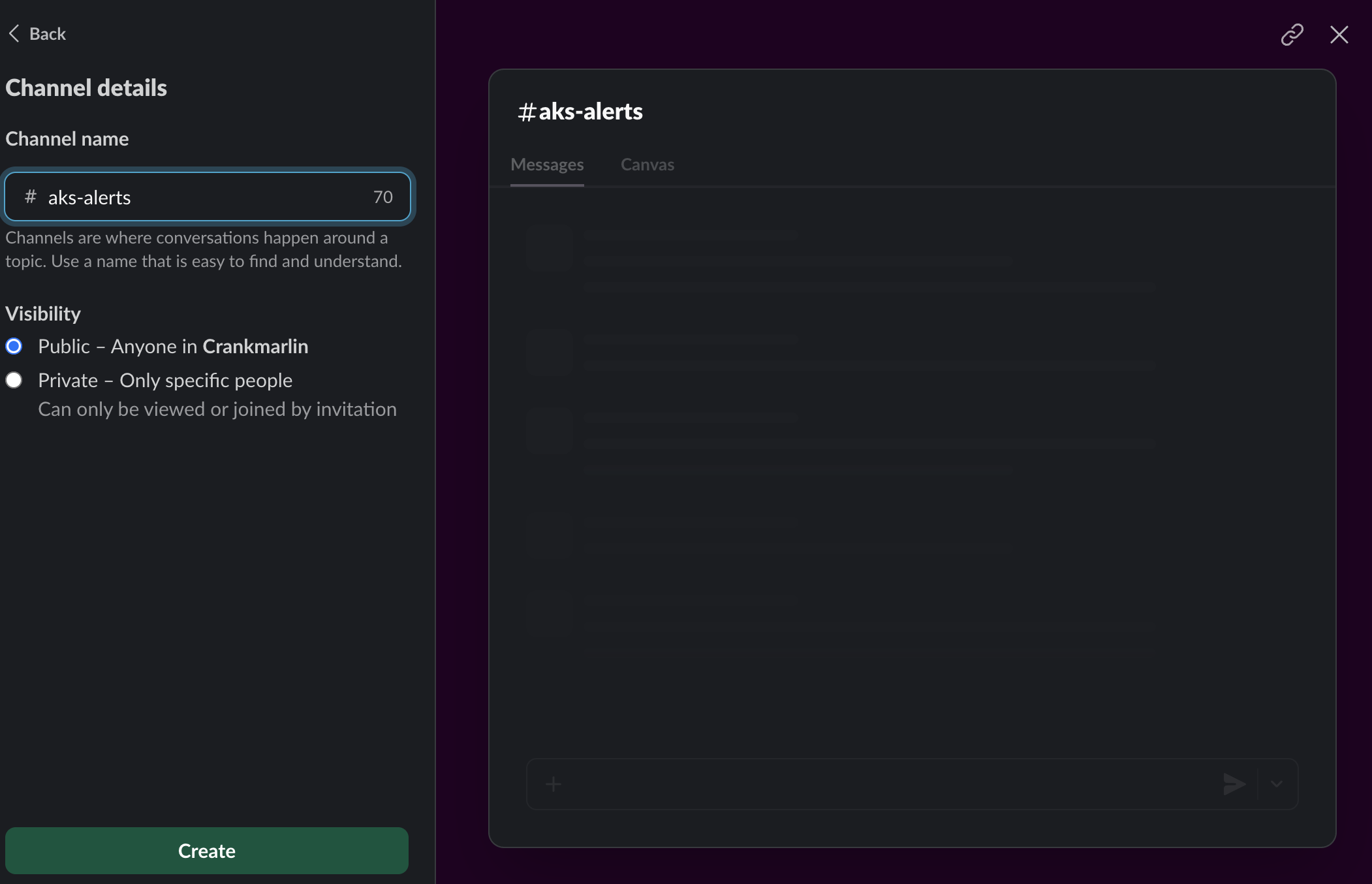Select the Public visibility radio button
Screen dimensions: 1372x884
pos(14,346)
